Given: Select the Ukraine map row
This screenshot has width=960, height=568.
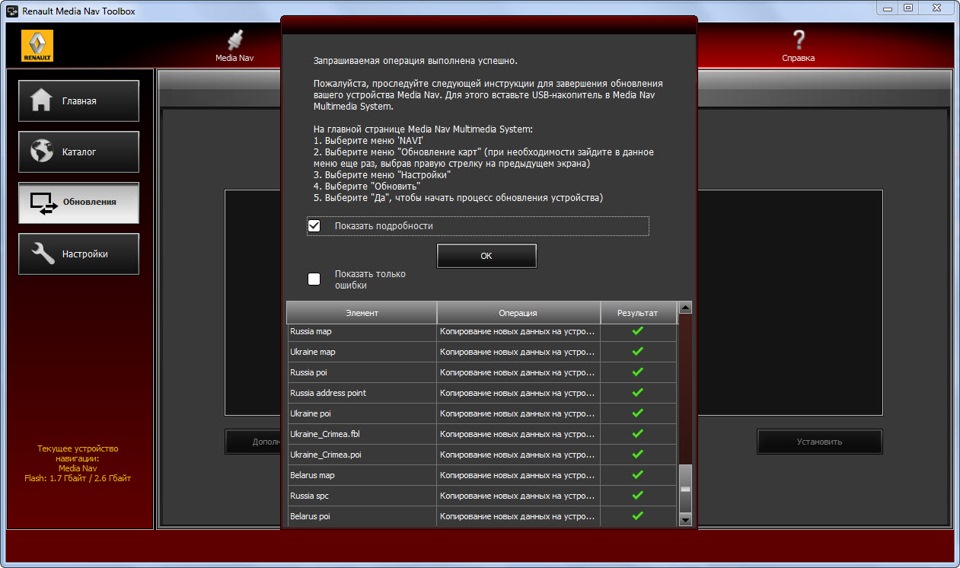Looking at the screenshot, I should 481,351.
